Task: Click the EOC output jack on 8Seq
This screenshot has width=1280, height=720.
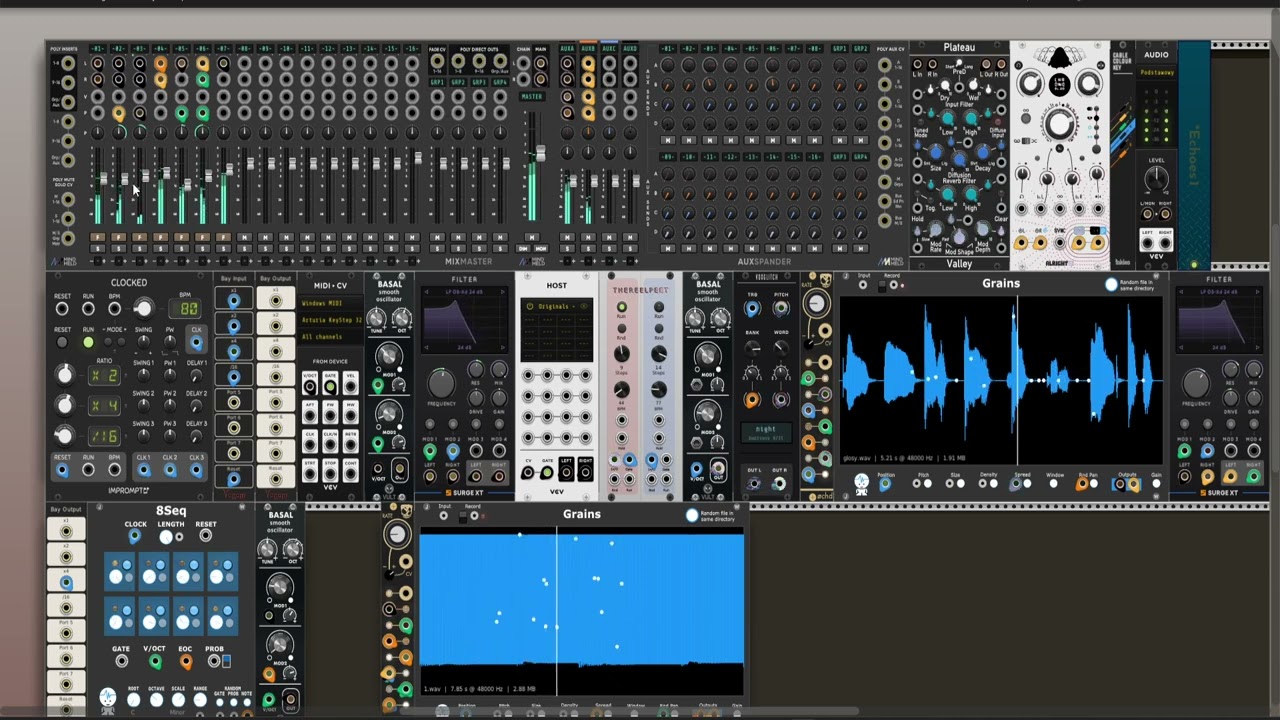Action: (185, 661)
